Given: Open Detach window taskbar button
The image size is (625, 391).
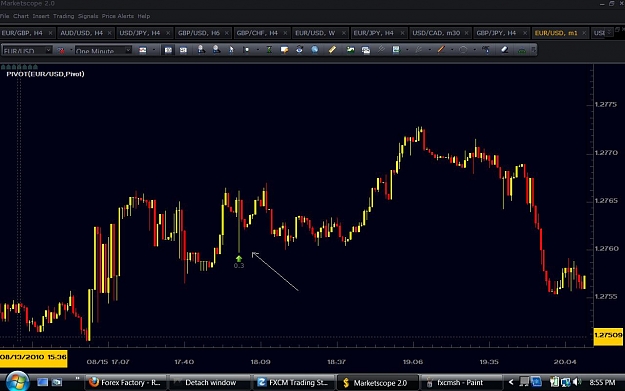Looking at the screenshot, I should tap(210, 383).
